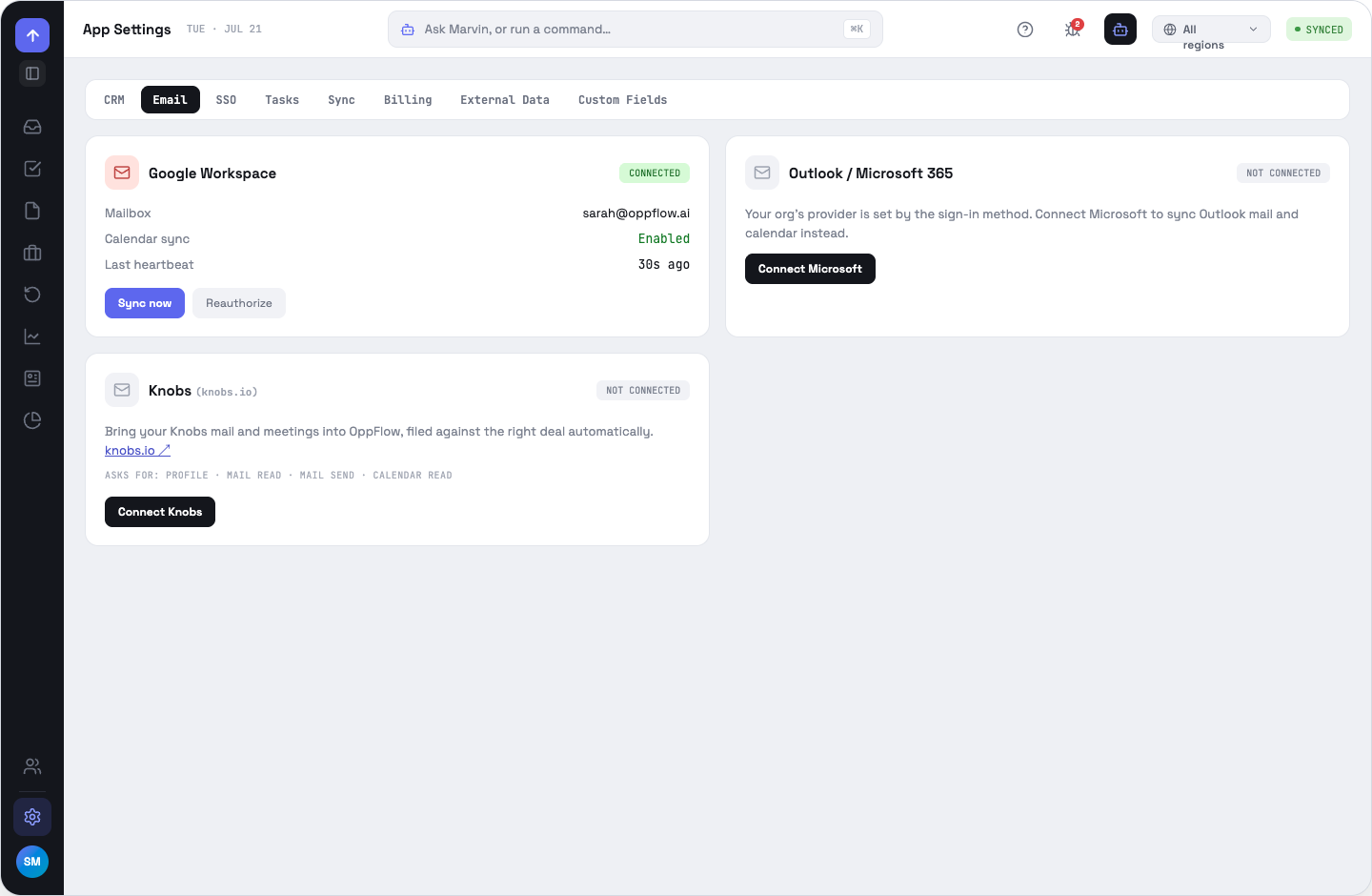The width and height of the screenshot is (1372, 896).
Task: Click the Connect Microsoft button
Action: 810,269
